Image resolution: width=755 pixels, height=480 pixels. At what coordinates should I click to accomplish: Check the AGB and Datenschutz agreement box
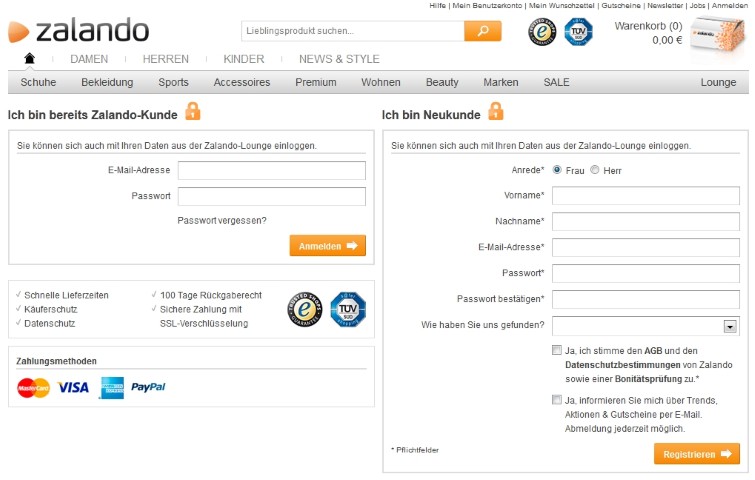[x=557, y=350]
